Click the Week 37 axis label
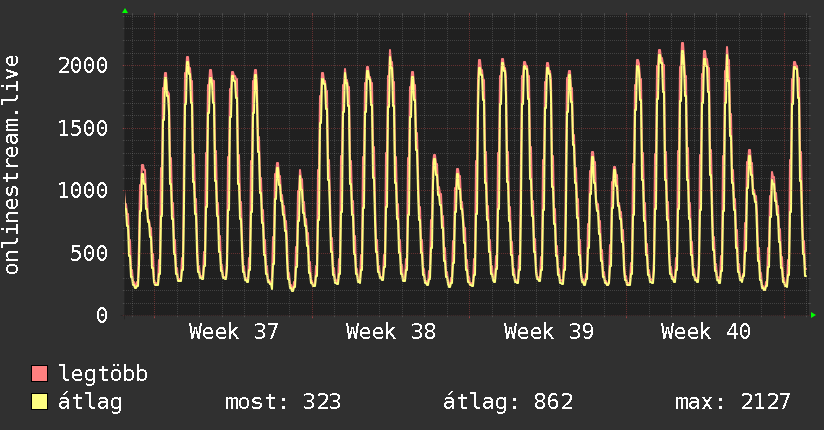Screen dimensions: 824x430 tap(234, 332)
